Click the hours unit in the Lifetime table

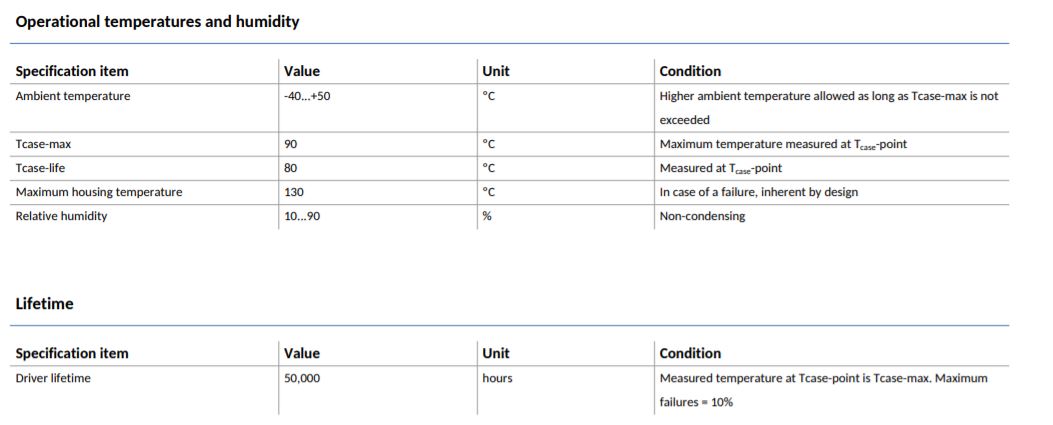(497, 378)
